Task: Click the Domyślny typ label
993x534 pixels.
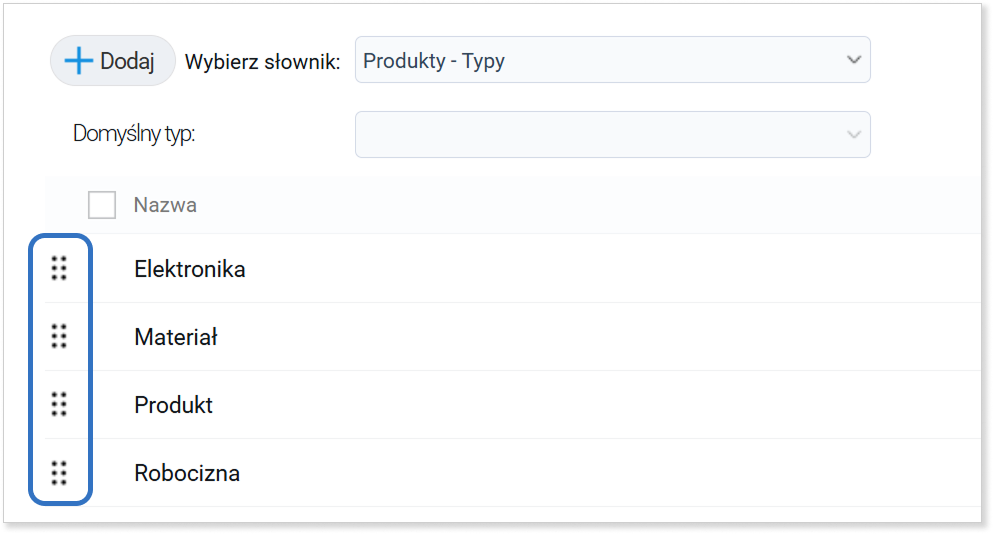Action: pyautogui.click(x=134, y=134)
